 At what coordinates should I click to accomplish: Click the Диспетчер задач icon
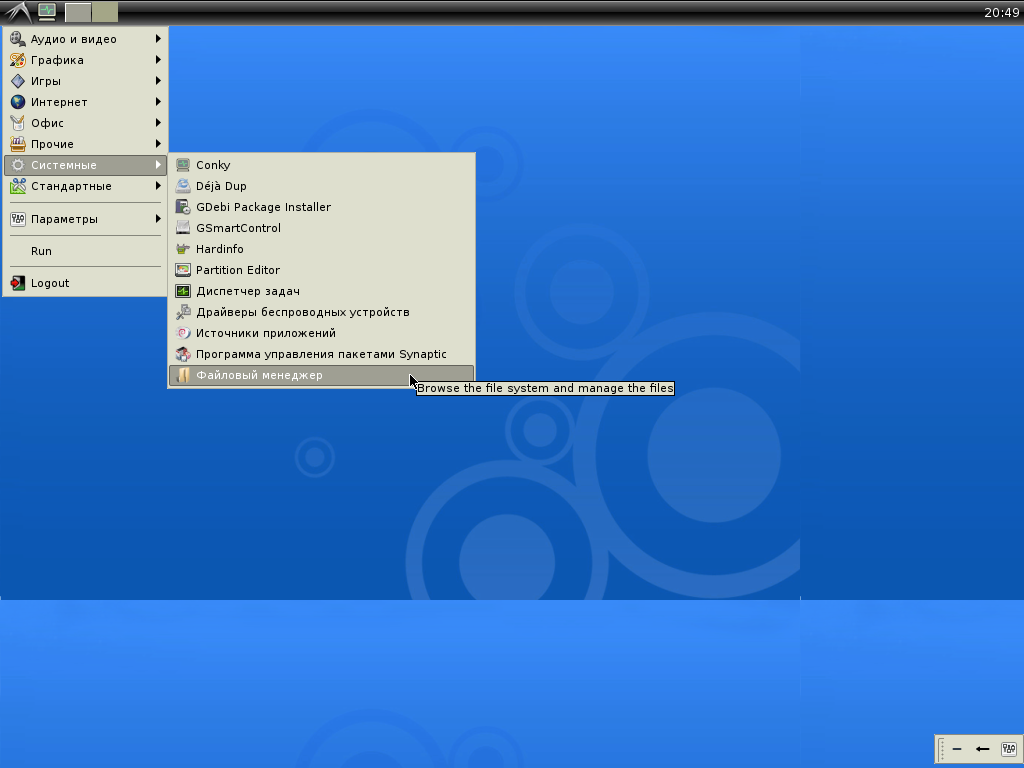point(183,291)
